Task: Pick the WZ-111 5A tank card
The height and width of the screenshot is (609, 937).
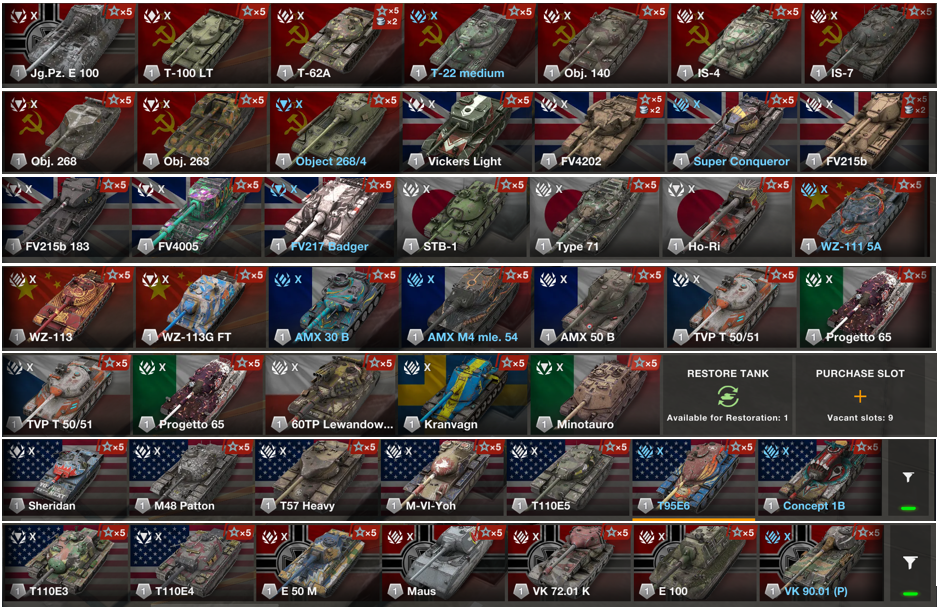Action: click(862, 218)
